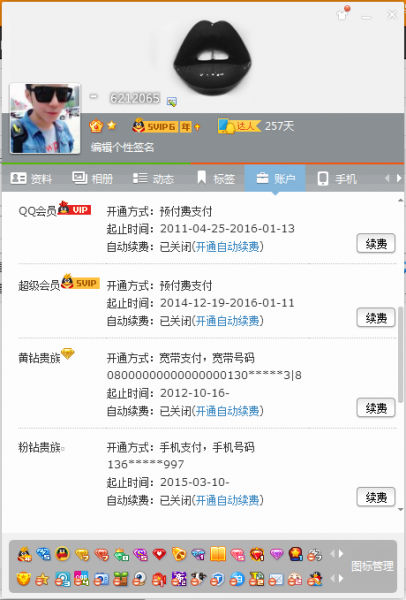Open 开通自动续费 link under QQ会员
406x600 pixels.
pyautogui.click(x=227, y=247)
